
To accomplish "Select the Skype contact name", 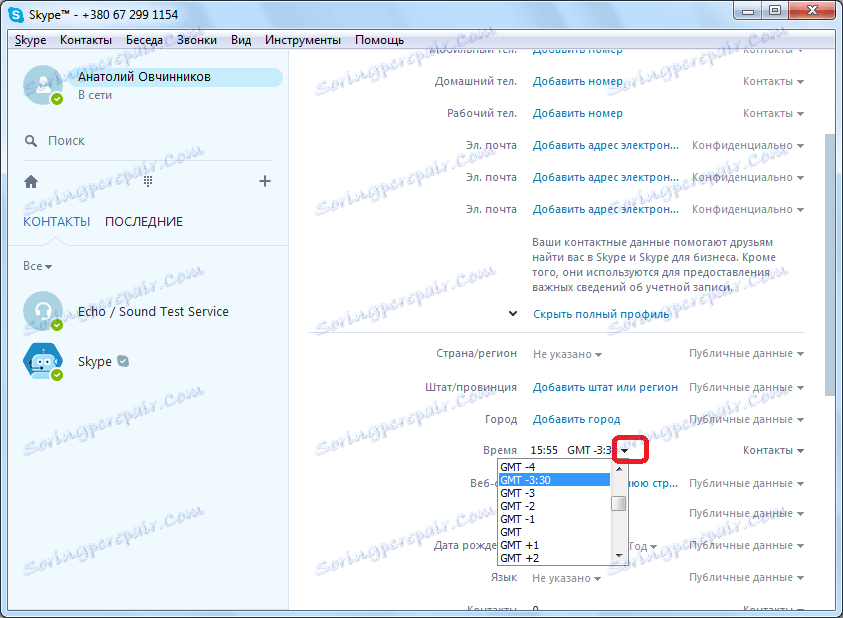I will (95, 361).
